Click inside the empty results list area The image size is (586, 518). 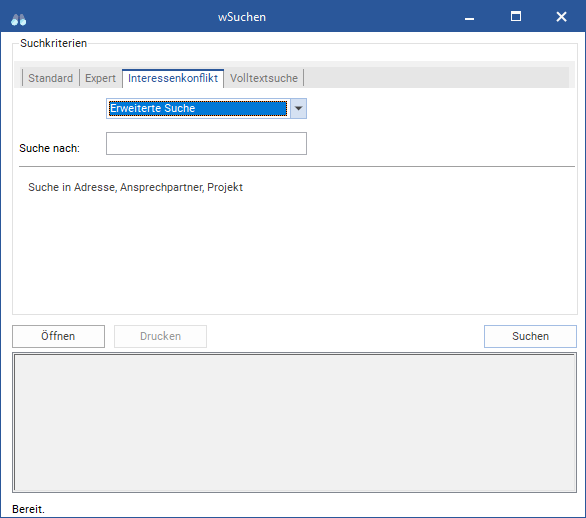click(x=294, y=422)
